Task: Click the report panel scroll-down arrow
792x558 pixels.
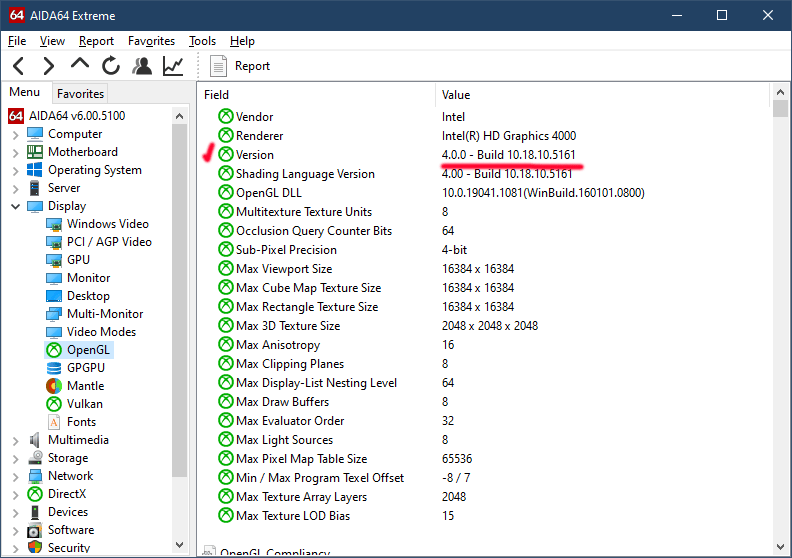Action: click(x=780, y=546)
